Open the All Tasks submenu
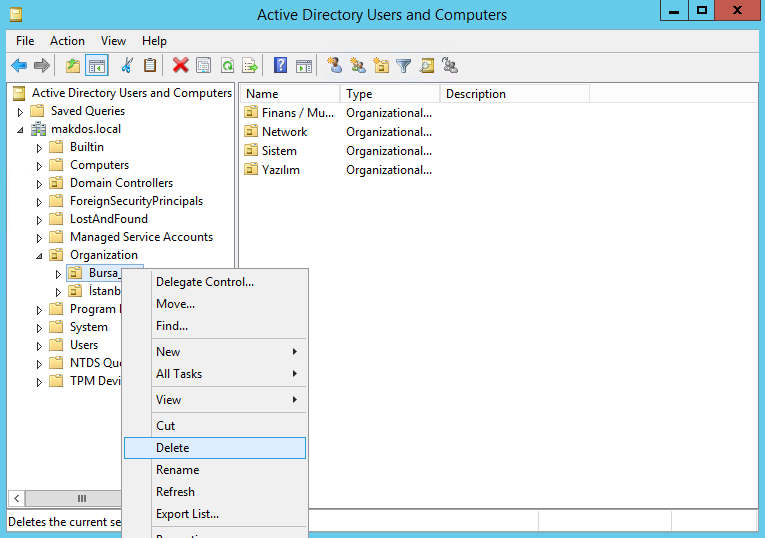Screen dimensions: 765x538 215,374
